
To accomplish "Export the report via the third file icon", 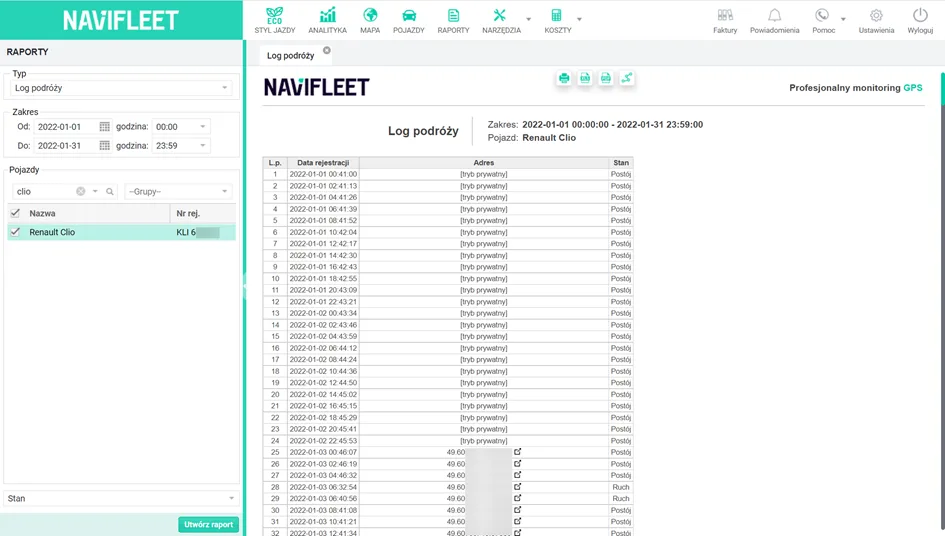I will (606, 78).
